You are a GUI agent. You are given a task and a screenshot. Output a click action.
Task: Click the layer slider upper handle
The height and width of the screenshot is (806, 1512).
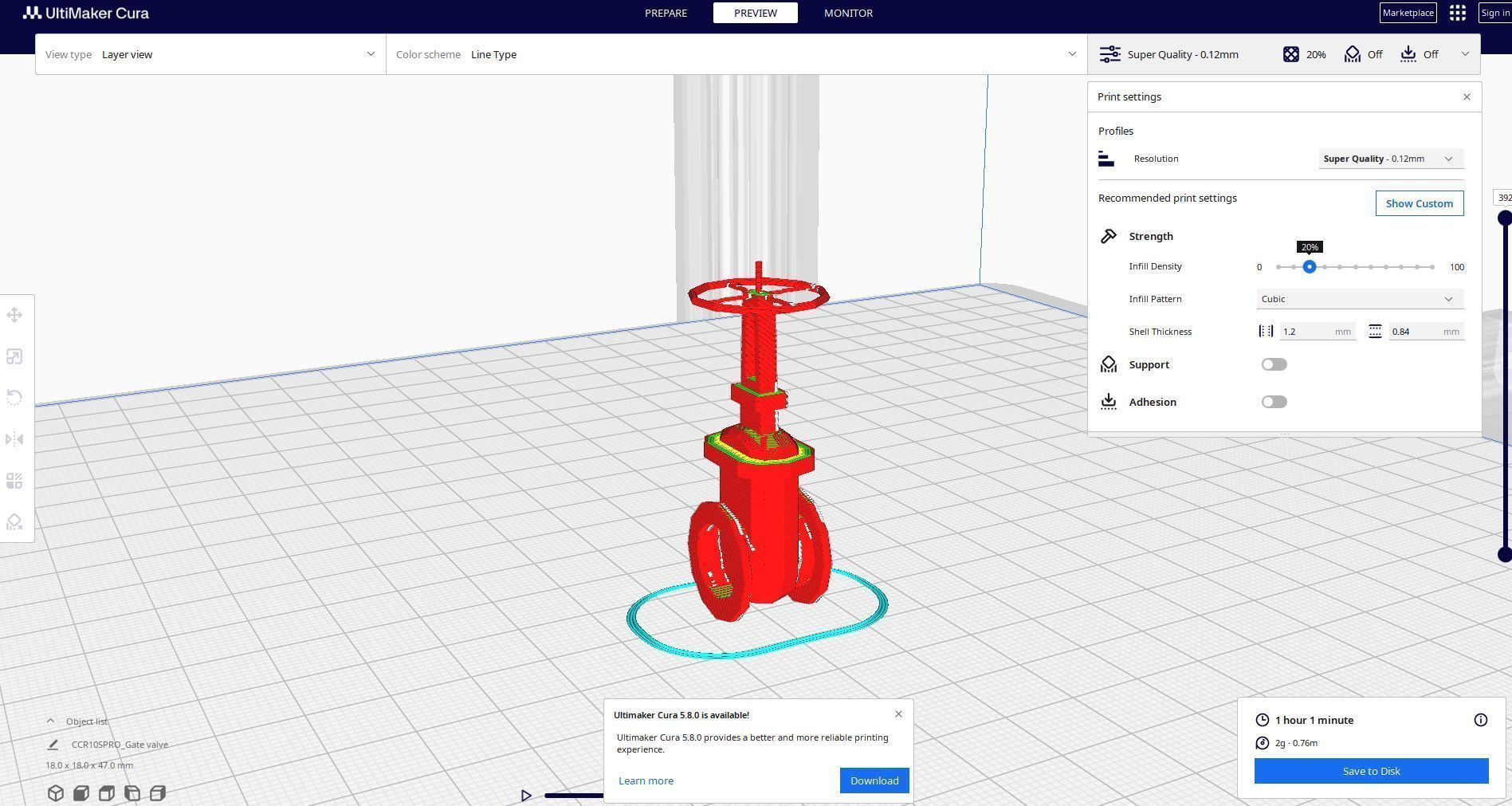pos(1505,218)
